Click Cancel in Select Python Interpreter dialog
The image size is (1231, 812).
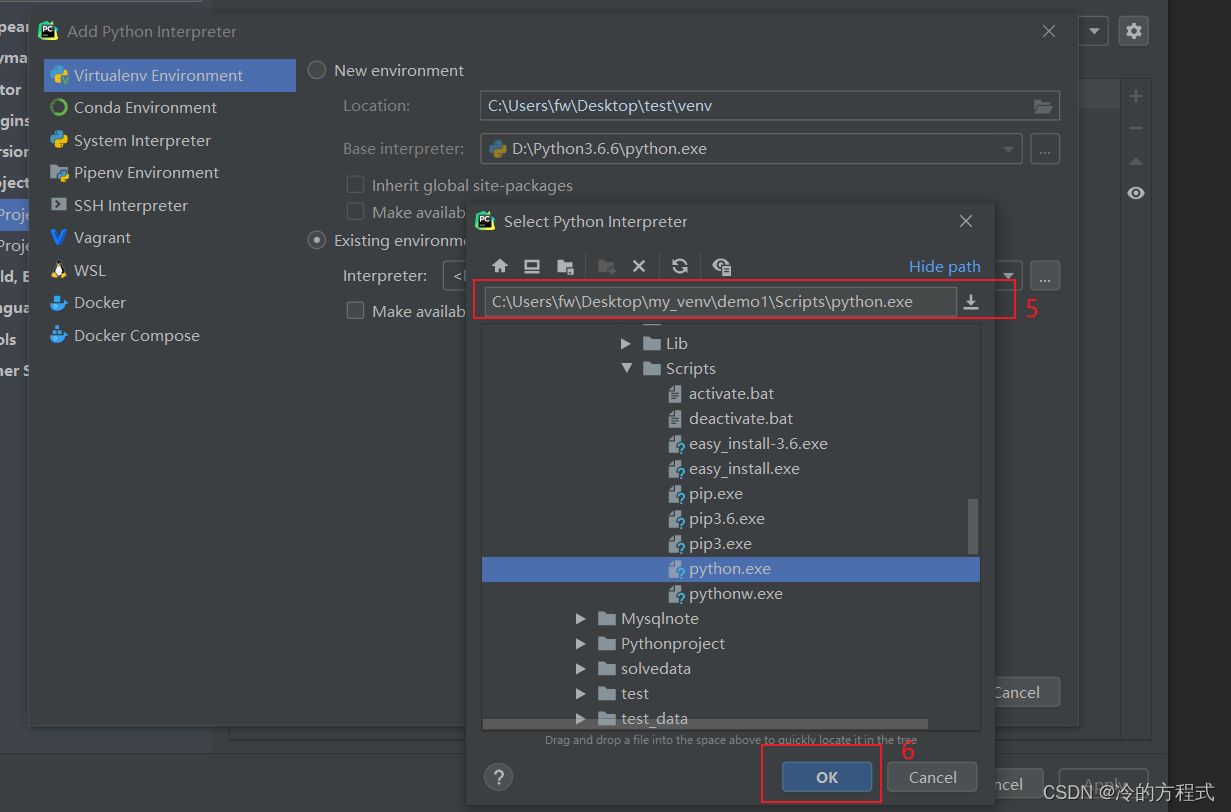pyautogui.click(x=932, y=777)
